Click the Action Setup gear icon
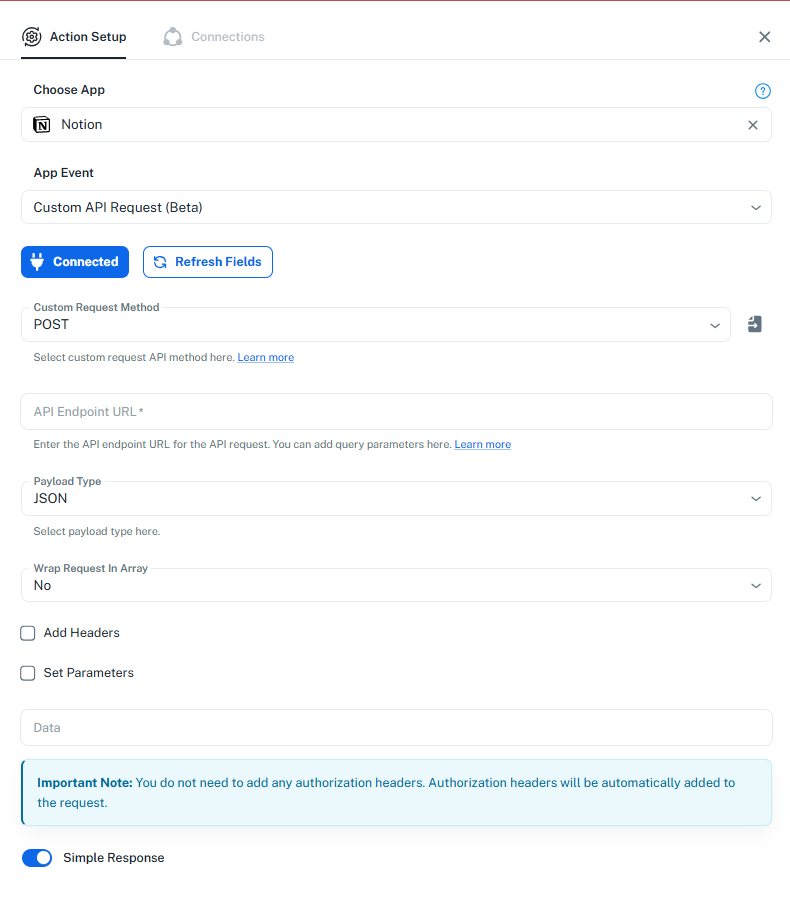 (31, 37)
